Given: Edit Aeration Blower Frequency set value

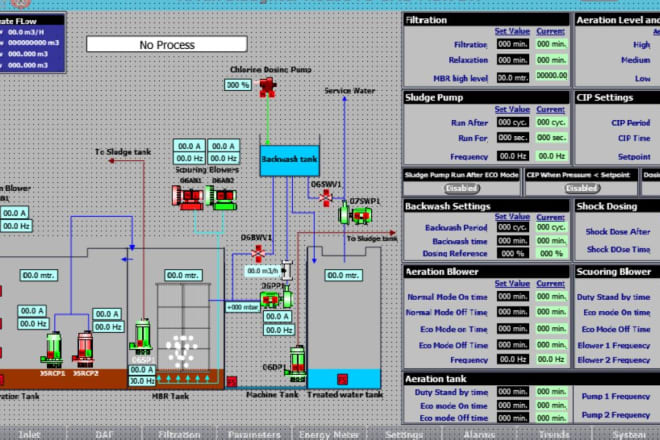Looking at the screenshot, I should point(513,359).
